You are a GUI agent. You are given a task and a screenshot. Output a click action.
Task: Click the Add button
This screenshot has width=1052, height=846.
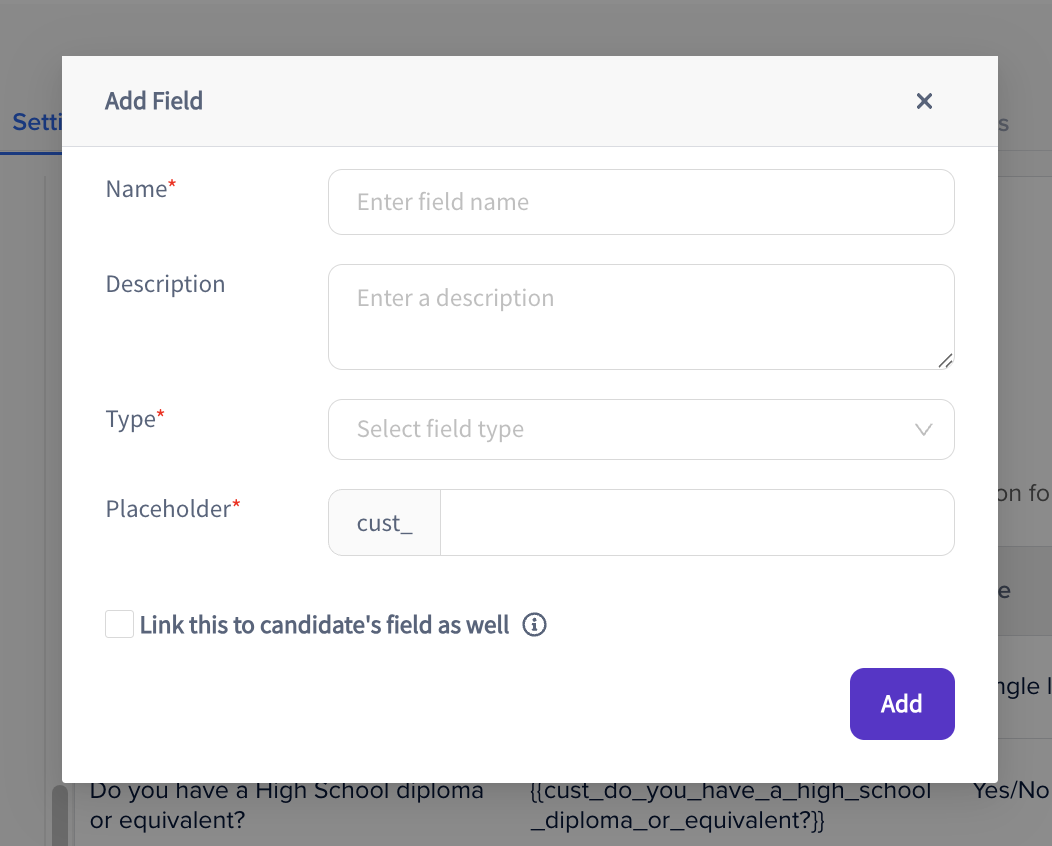[x=902, y=704]
